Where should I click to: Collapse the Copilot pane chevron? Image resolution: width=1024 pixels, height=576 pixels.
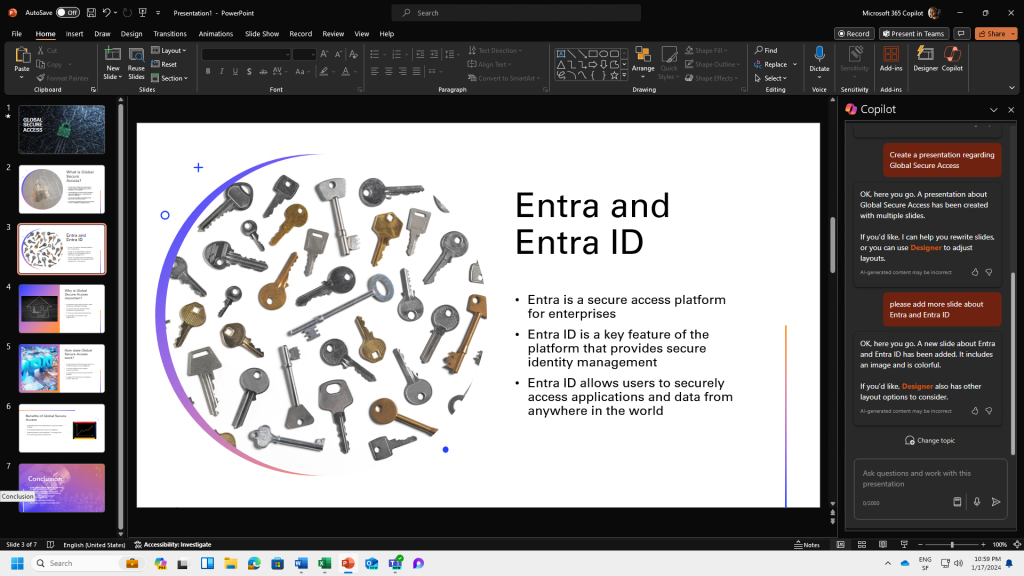[993, 110]
